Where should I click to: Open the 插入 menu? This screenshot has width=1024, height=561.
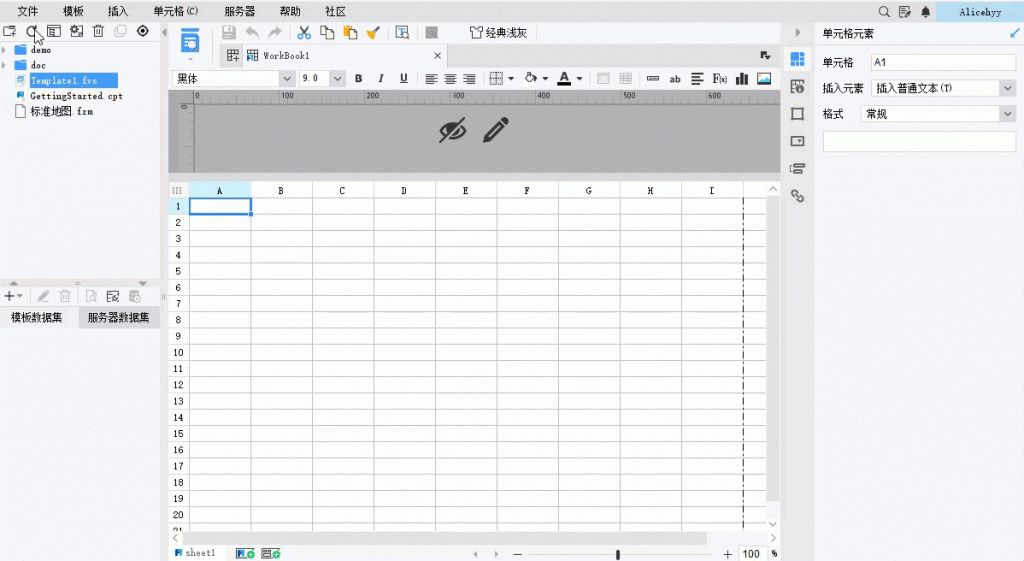[118, 12]
